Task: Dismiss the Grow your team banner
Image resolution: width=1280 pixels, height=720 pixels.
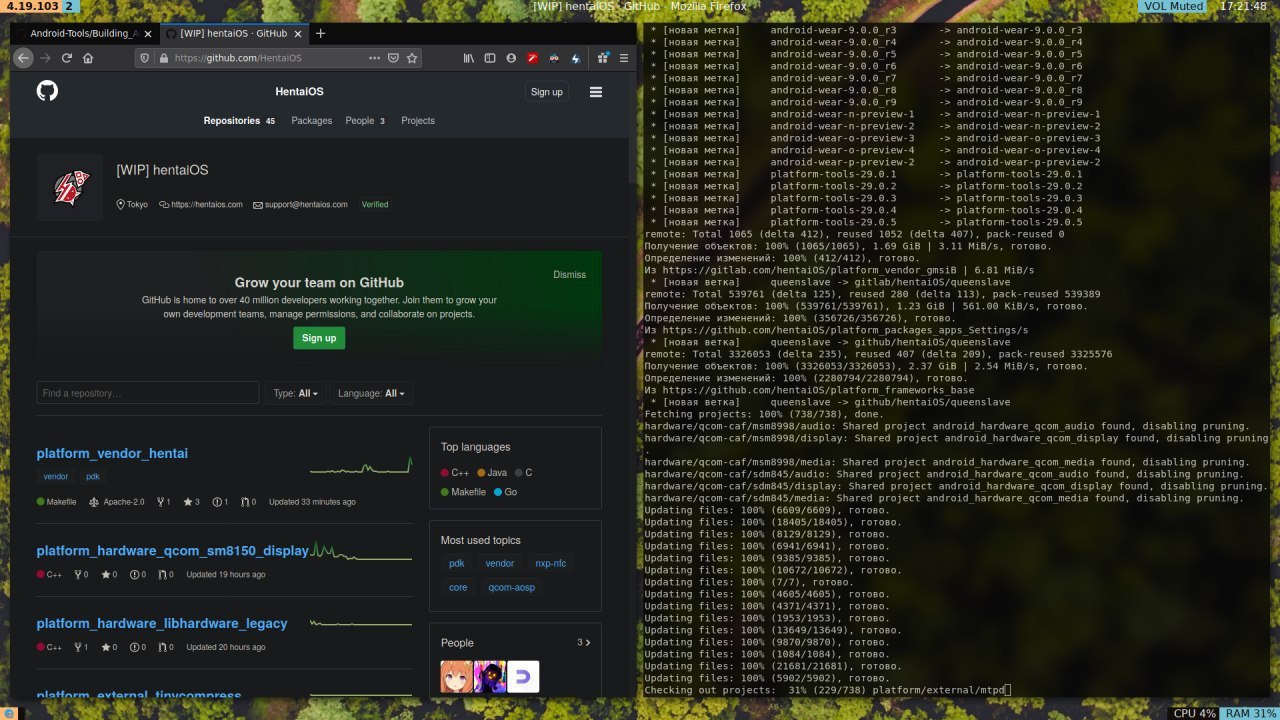Action: [569, 275]
